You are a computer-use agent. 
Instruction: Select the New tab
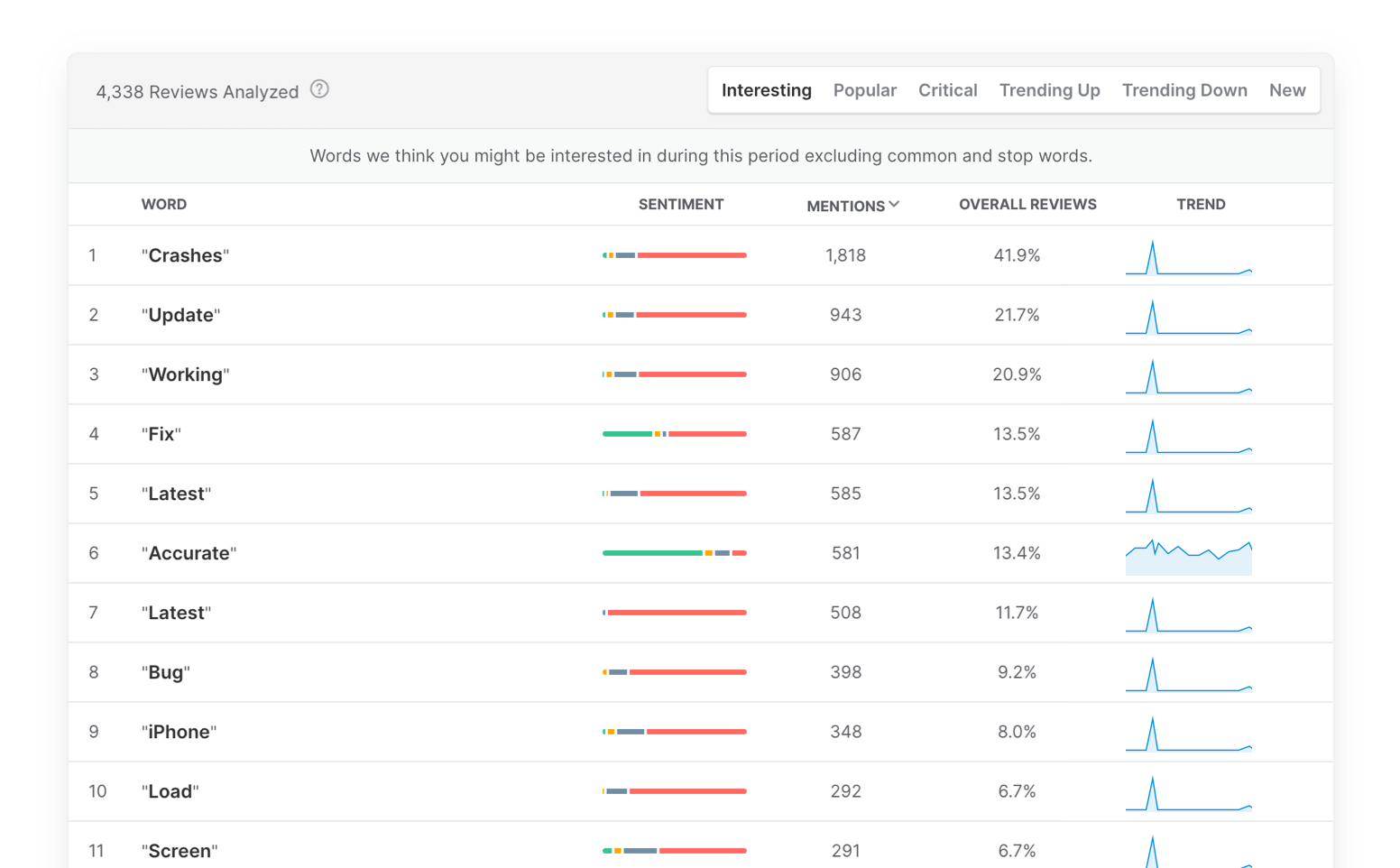click(x=1287, y=90)
